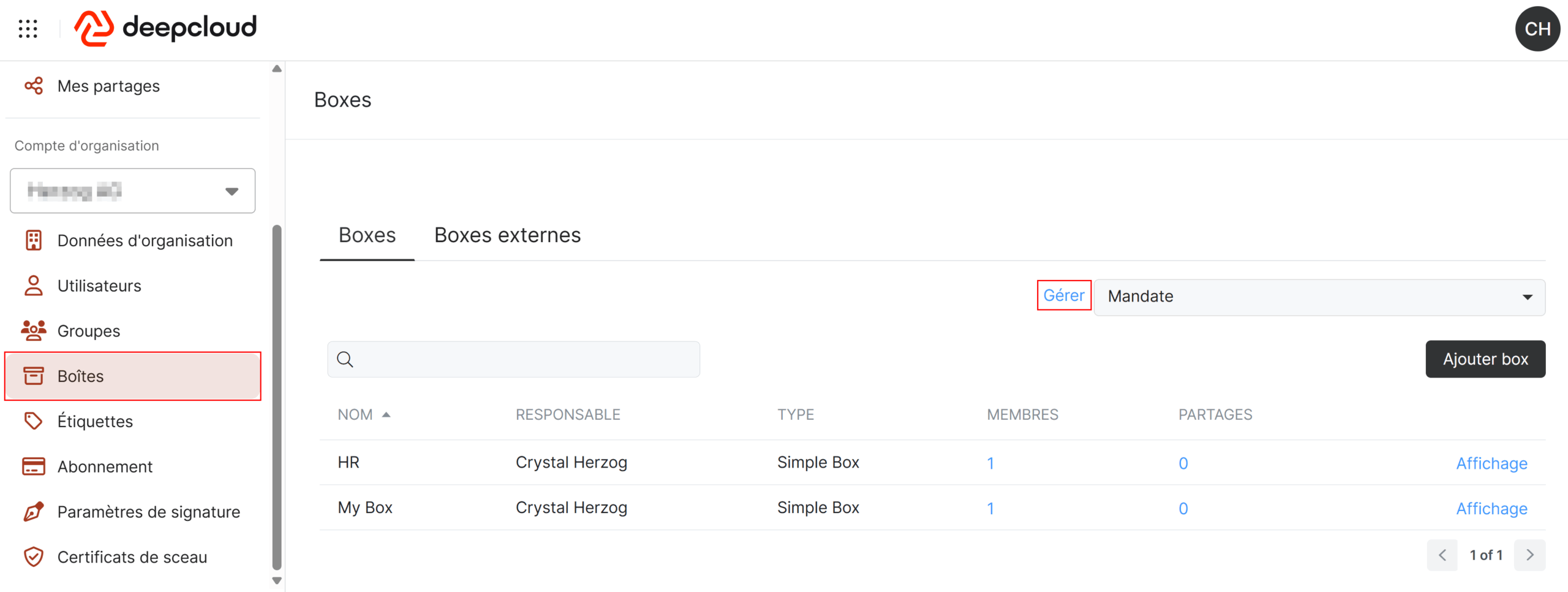Open Certificats de sceau
This screenshot has width=1568, height=592.
(x=133, y=557)
